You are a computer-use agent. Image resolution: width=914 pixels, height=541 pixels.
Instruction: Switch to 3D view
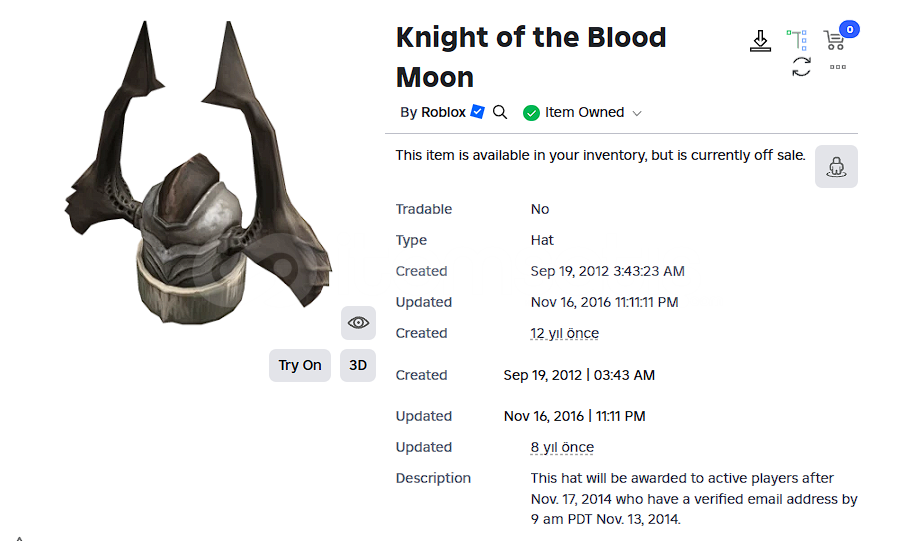358,366
